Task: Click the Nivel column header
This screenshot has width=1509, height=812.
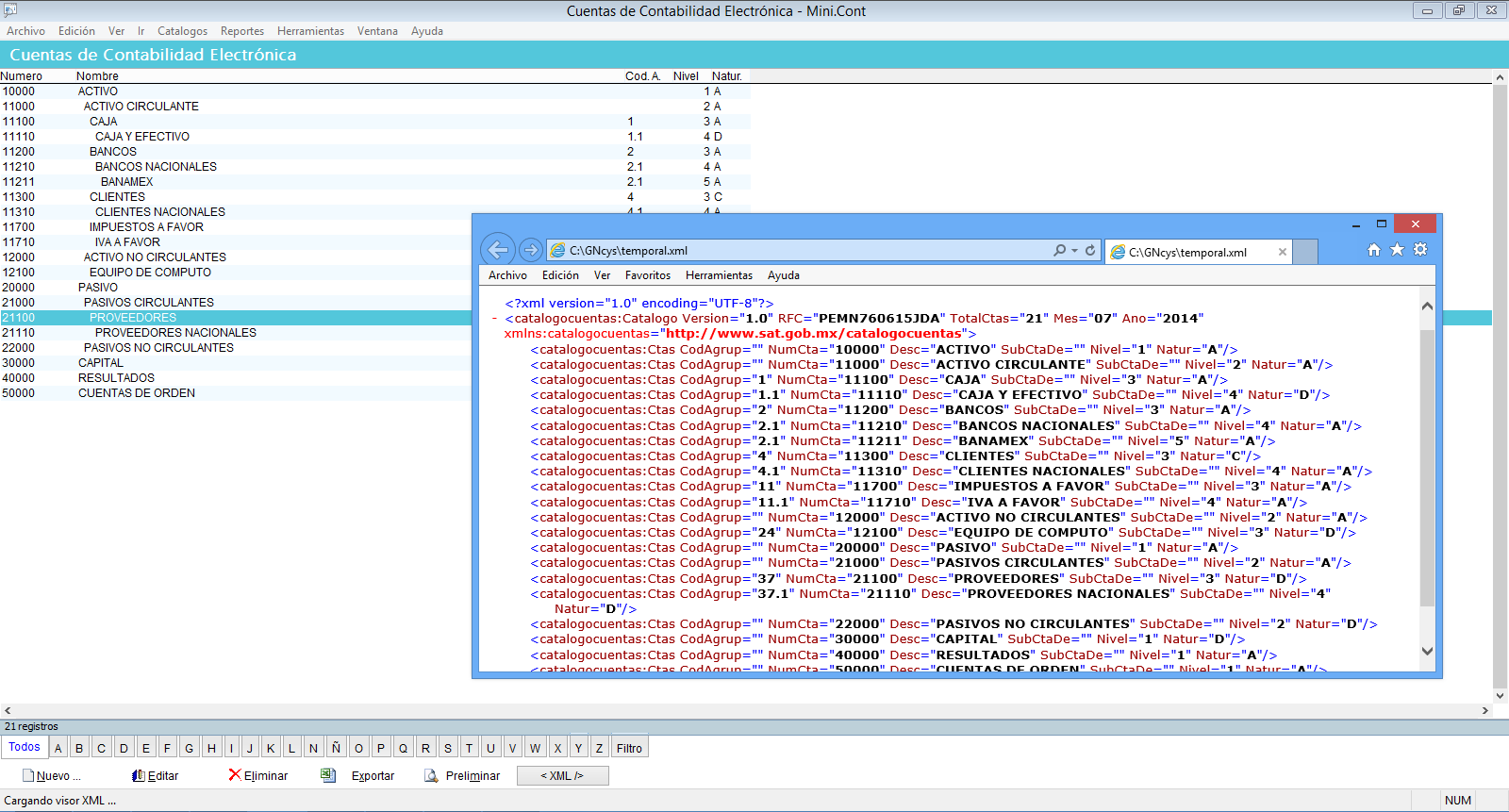Action: pyautogui.click(x=686, y=76)
